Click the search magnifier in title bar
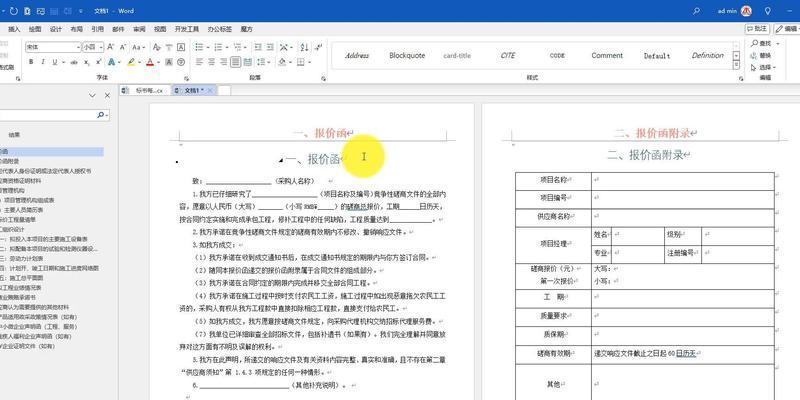This screenshot has width=800, height=400. pos(697,11)
